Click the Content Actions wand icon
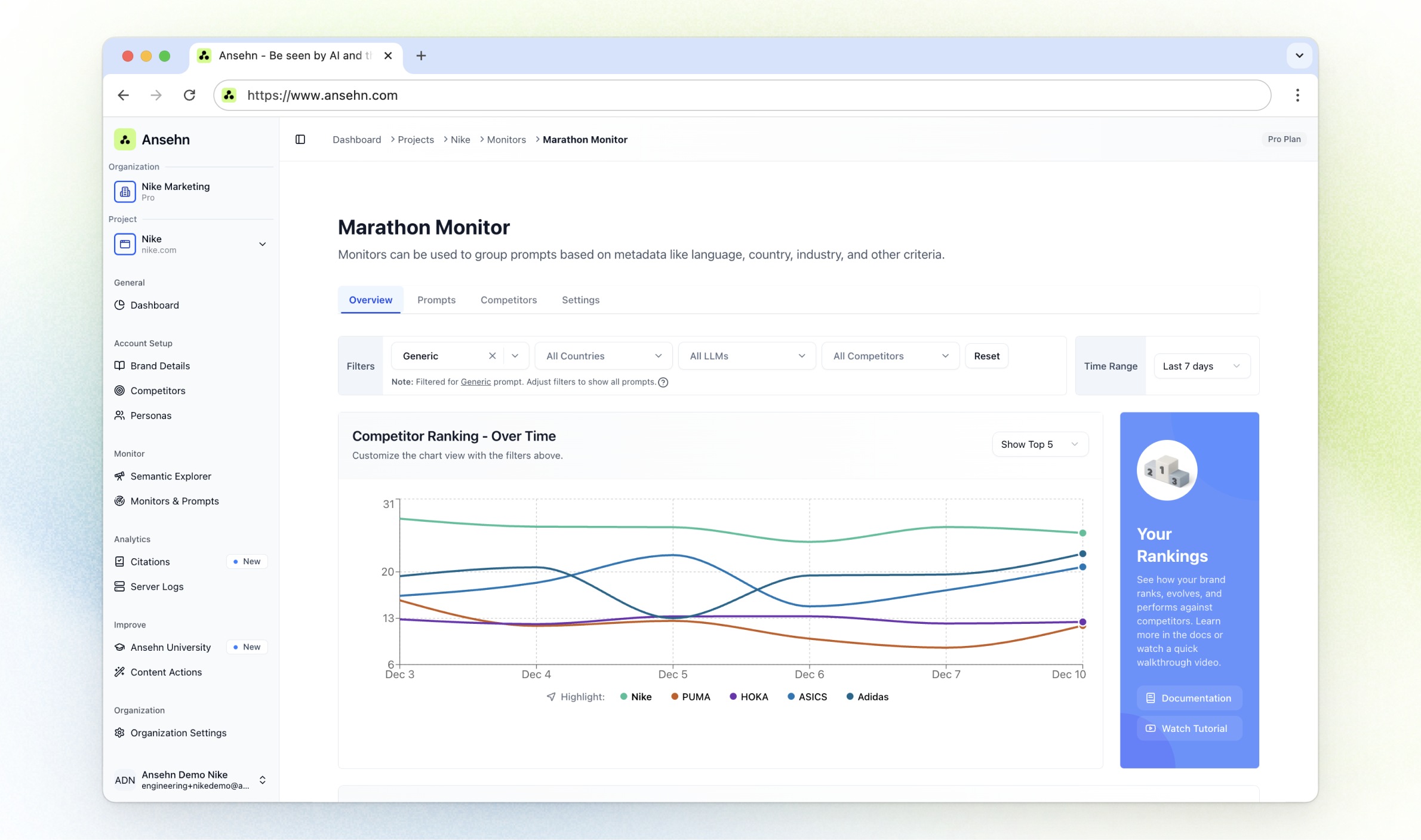Viewport: 1421px width, 840px height. pos(119,672)
